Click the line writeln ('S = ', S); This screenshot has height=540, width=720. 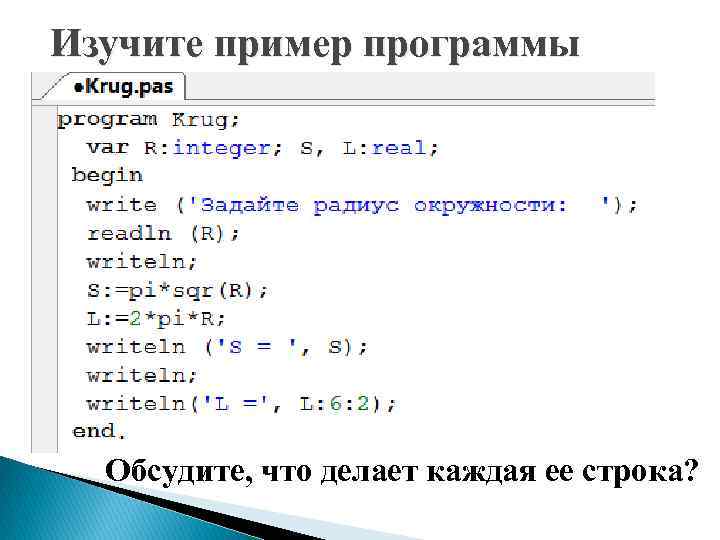pyautogui.click(x=227, y=347)
